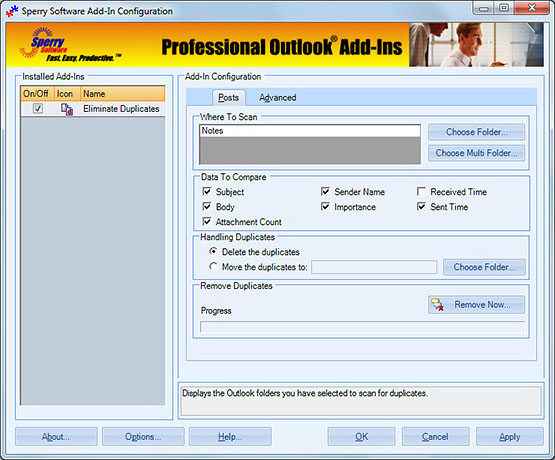Screen dimensions: 555x460
Task: Switch to the Posts tab
Action: (228, 98)
